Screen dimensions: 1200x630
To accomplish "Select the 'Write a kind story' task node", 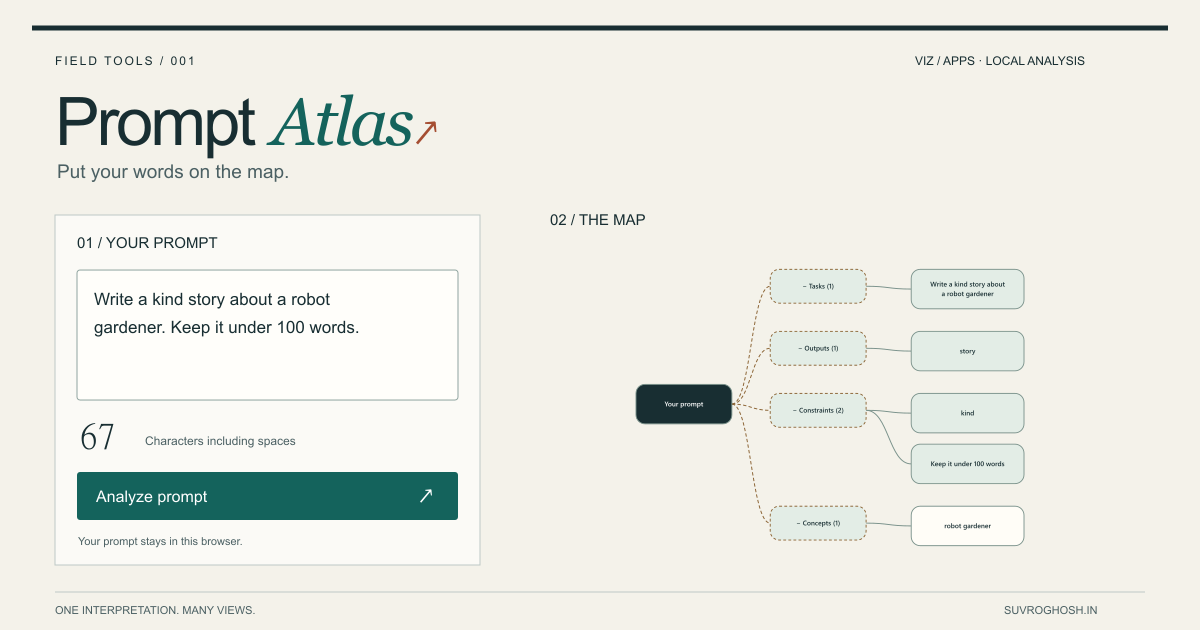I will coord(967,289).
